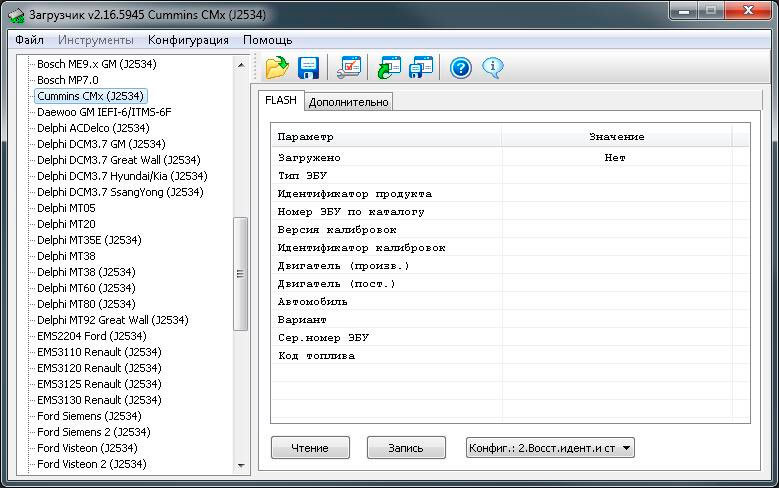Open settings via wrench checklist icon
The image size is (779, 488).
pyautogui.click(x=349, y=68)
